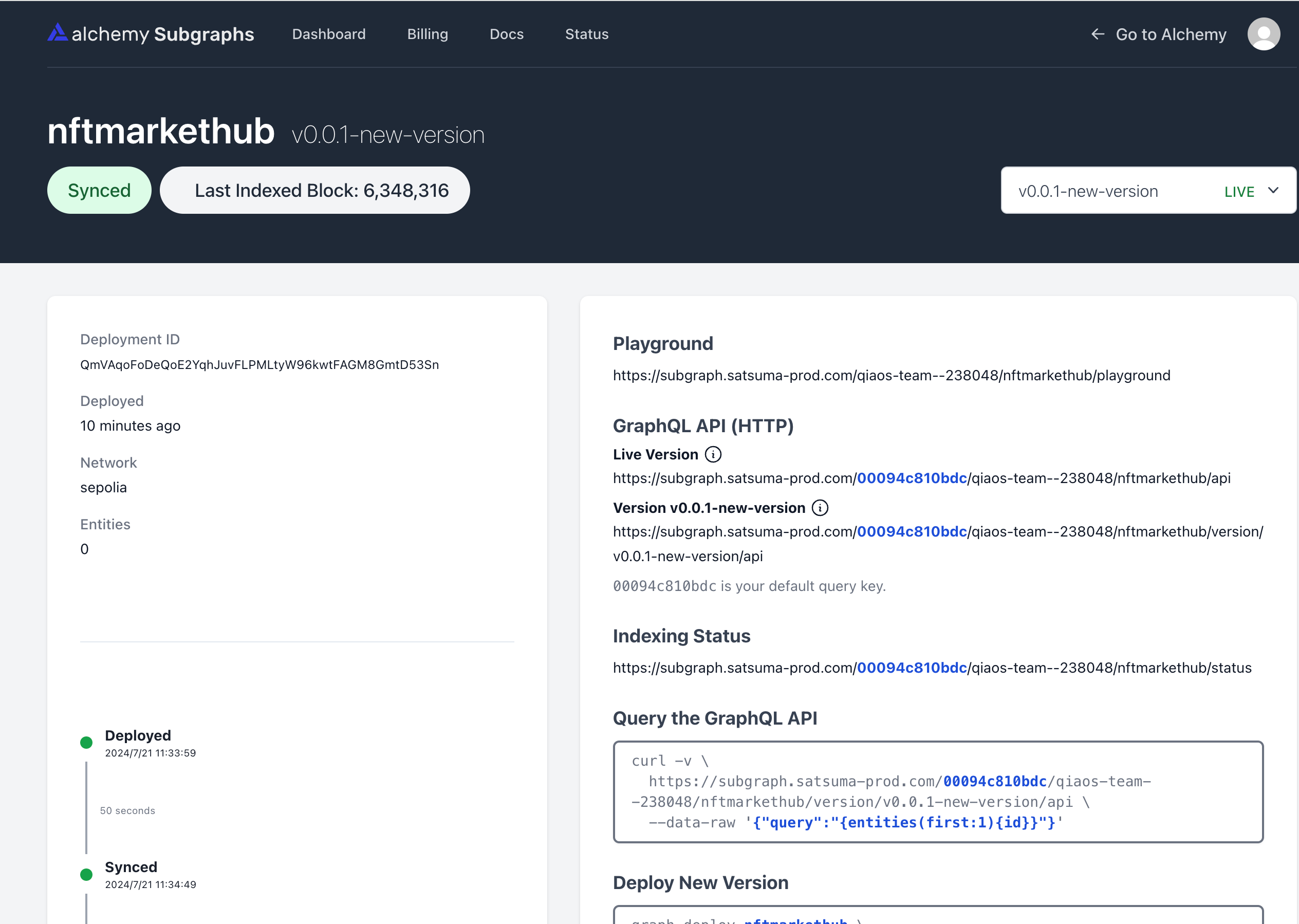Click info icon next to Version v0.0.1-new-version
This screenshot has width=1299, height=924.
[820, 508]
